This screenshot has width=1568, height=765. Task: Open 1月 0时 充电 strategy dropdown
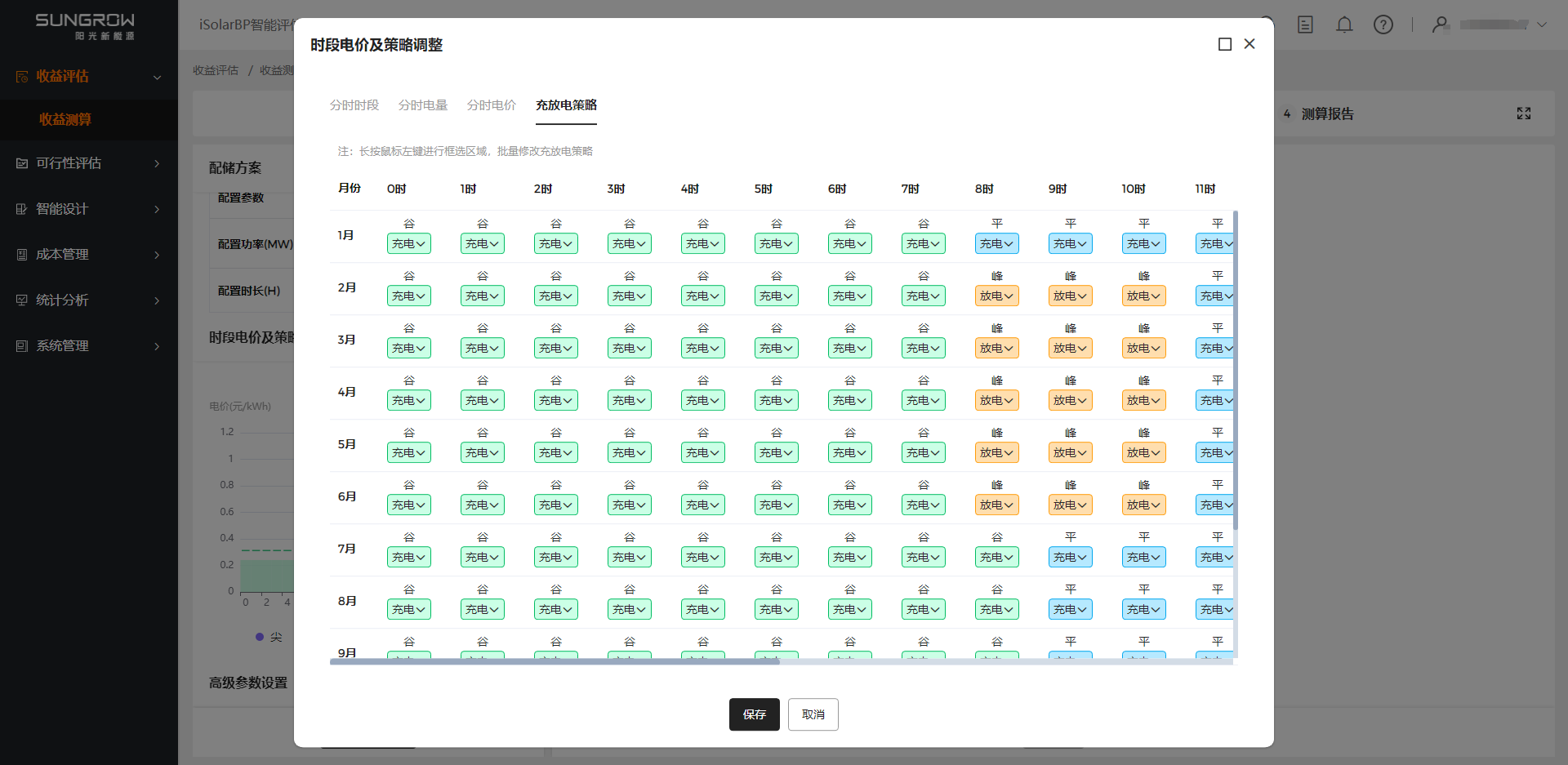pos(409,243)
